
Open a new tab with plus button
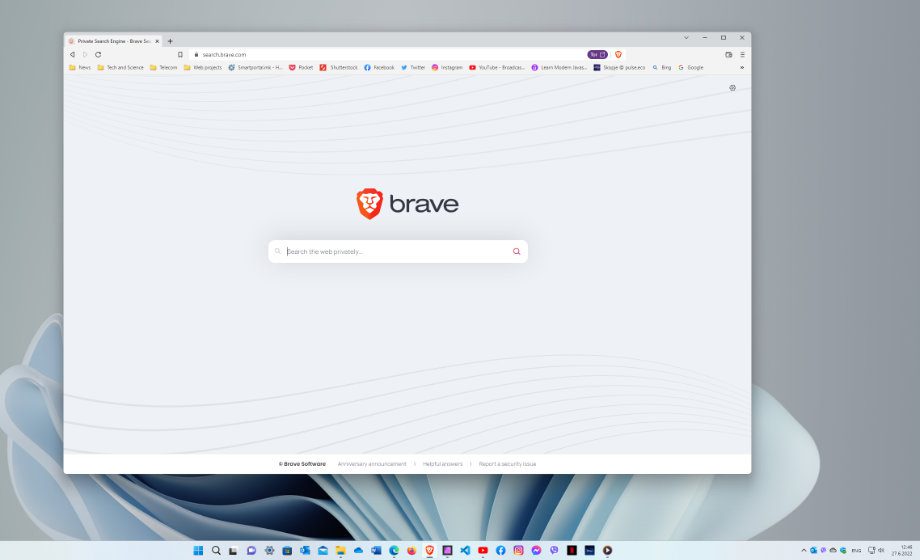170,41
